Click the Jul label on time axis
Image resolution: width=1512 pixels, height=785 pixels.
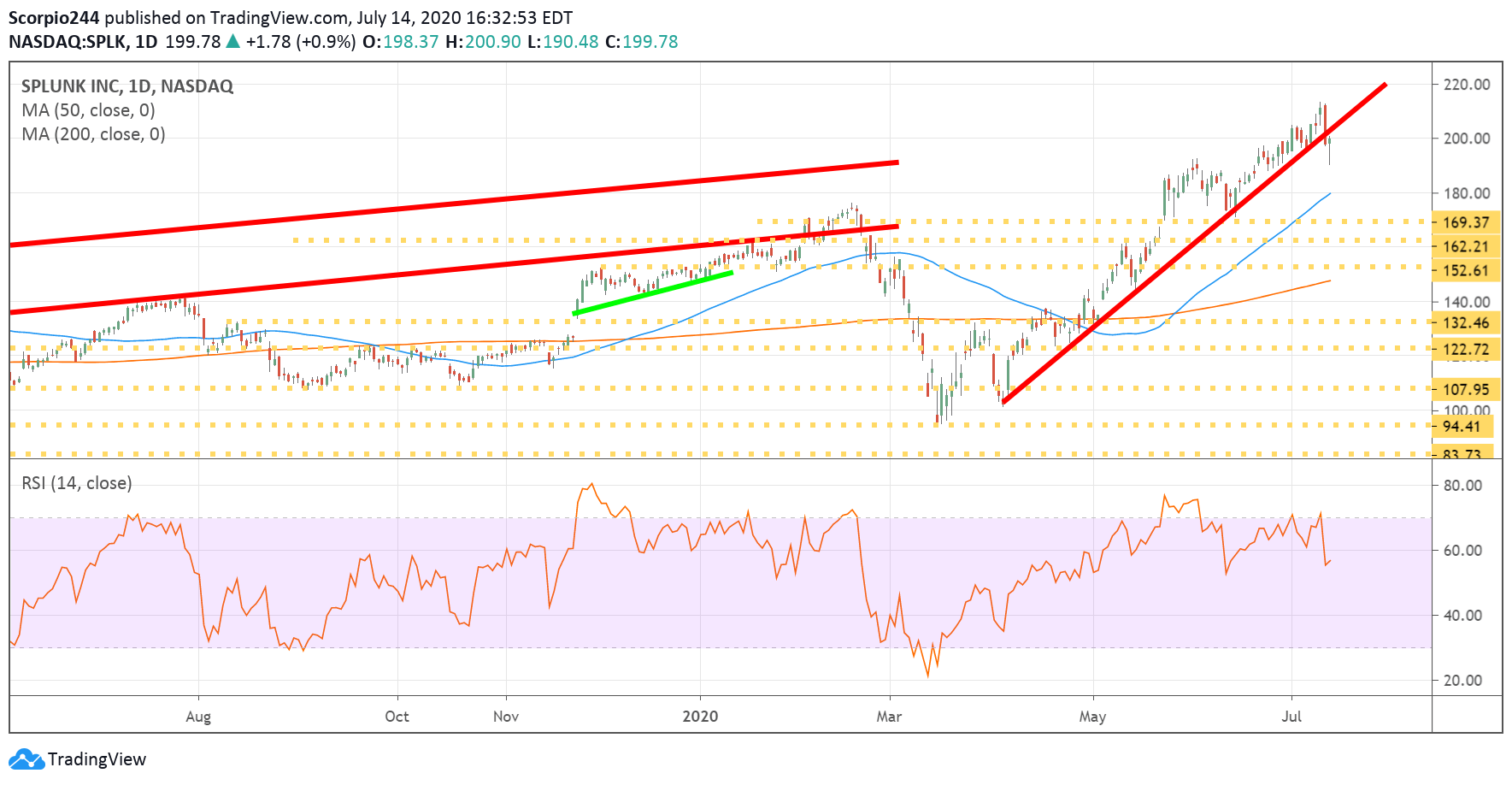point(1291,717)
